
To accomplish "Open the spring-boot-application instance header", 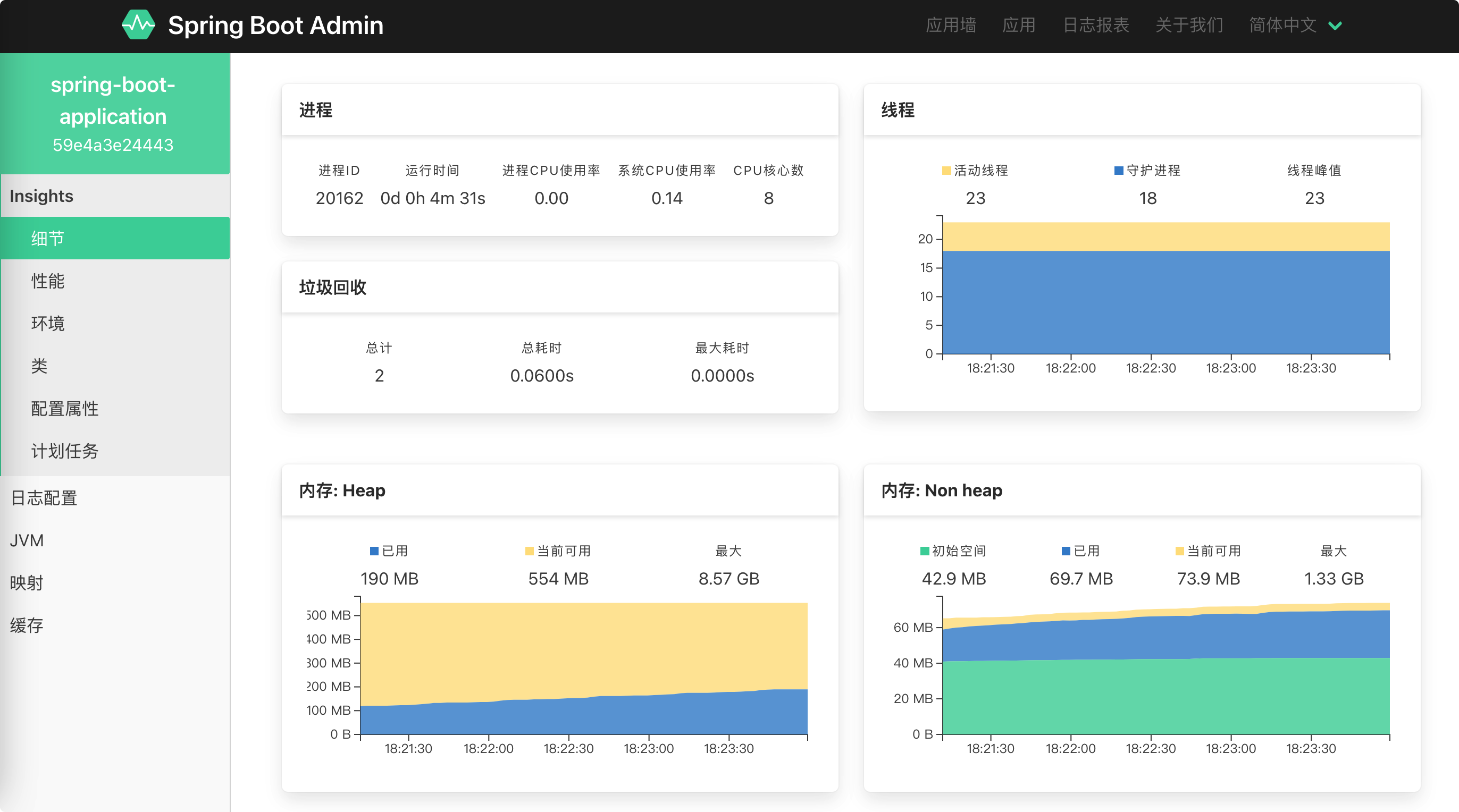I will [115, 113].
